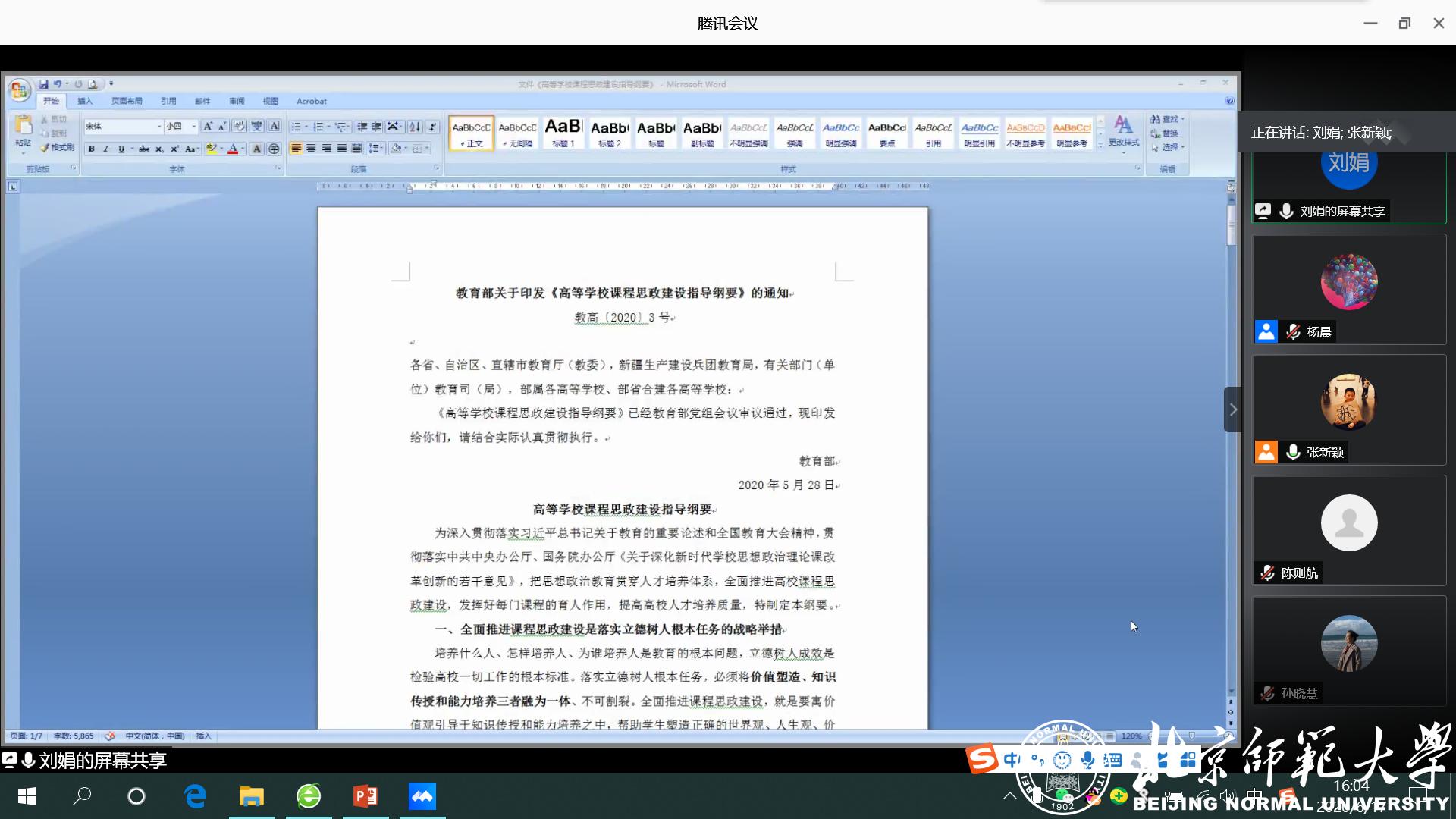1456x819 pixels.
Task: Click the Save icon in quick access toolbar
Action: coord(44,84)
